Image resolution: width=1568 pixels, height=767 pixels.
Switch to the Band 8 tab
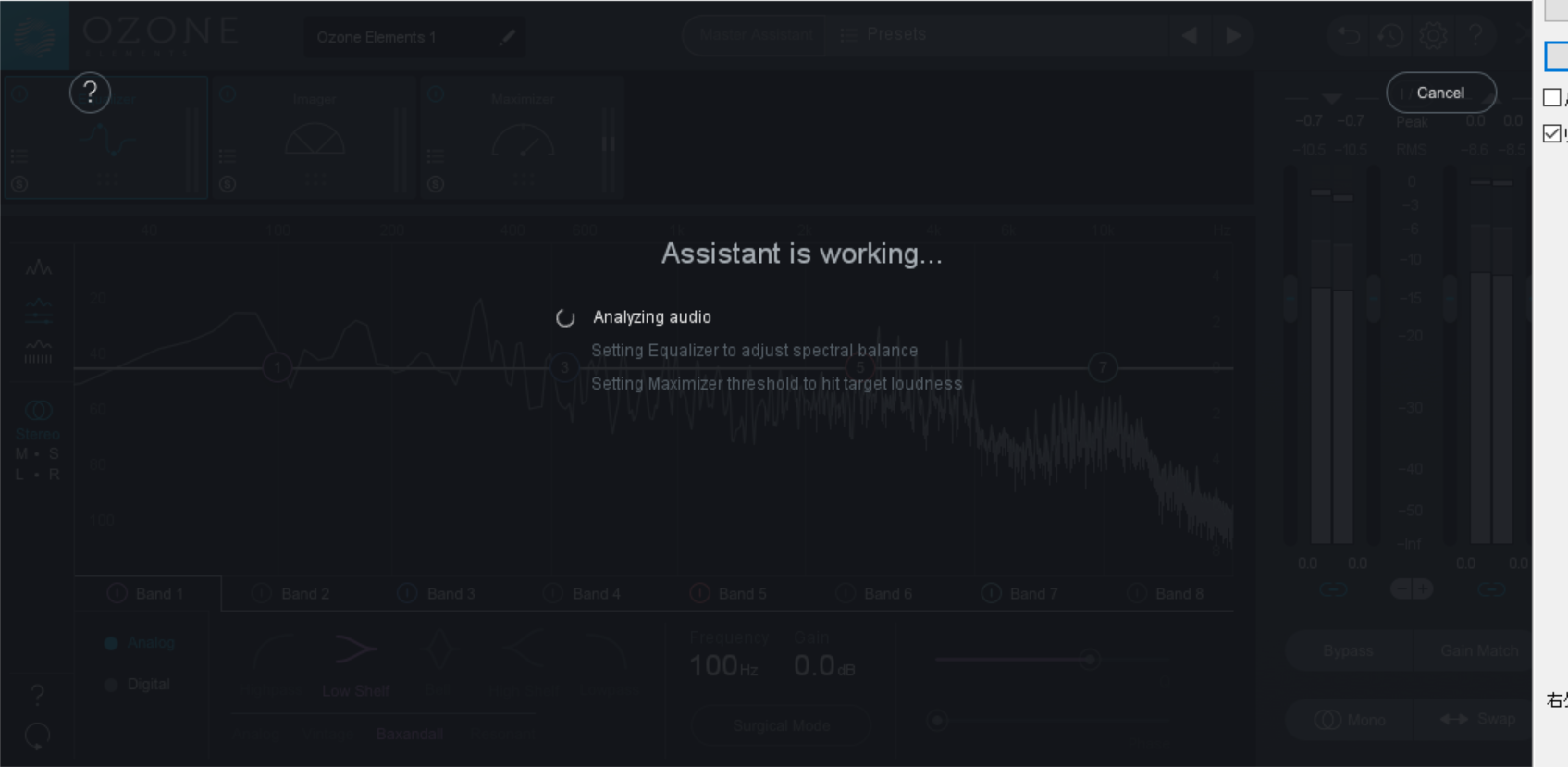(1167, 594)
